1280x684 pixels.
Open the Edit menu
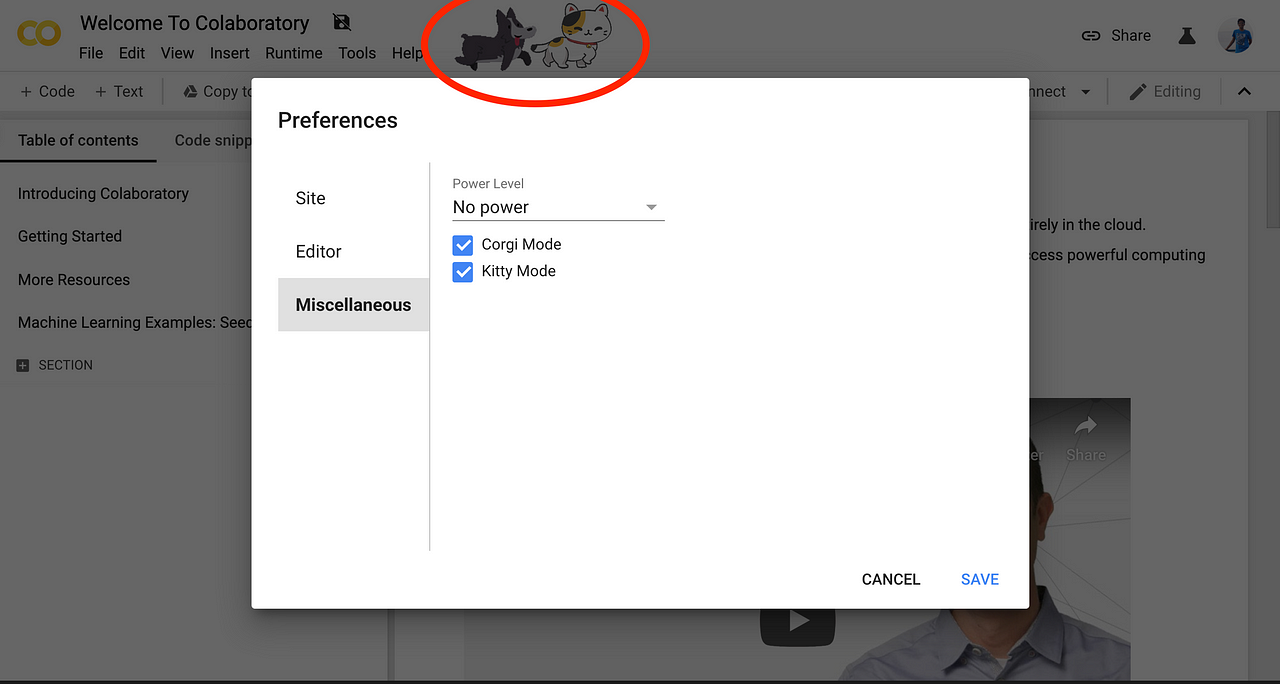coord(132,53)
